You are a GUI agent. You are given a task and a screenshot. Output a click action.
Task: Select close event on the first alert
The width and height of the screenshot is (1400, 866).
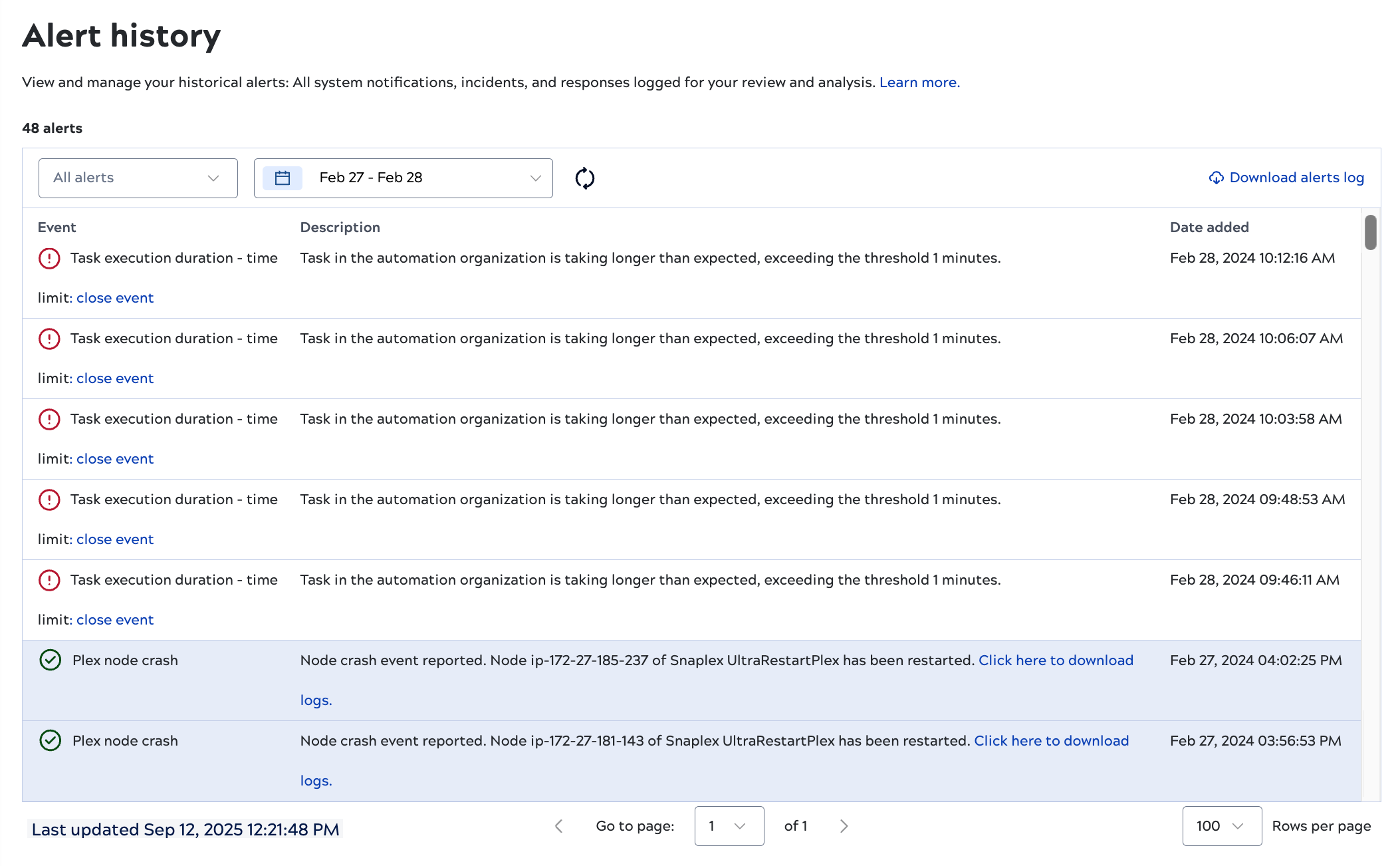click(x=114, y=297)
